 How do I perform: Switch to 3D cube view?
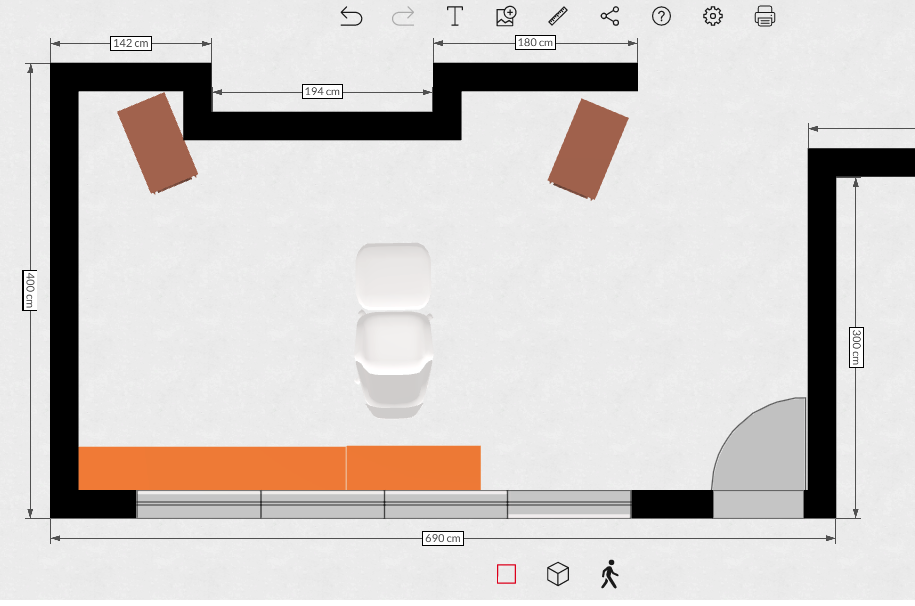click(558, 574)
